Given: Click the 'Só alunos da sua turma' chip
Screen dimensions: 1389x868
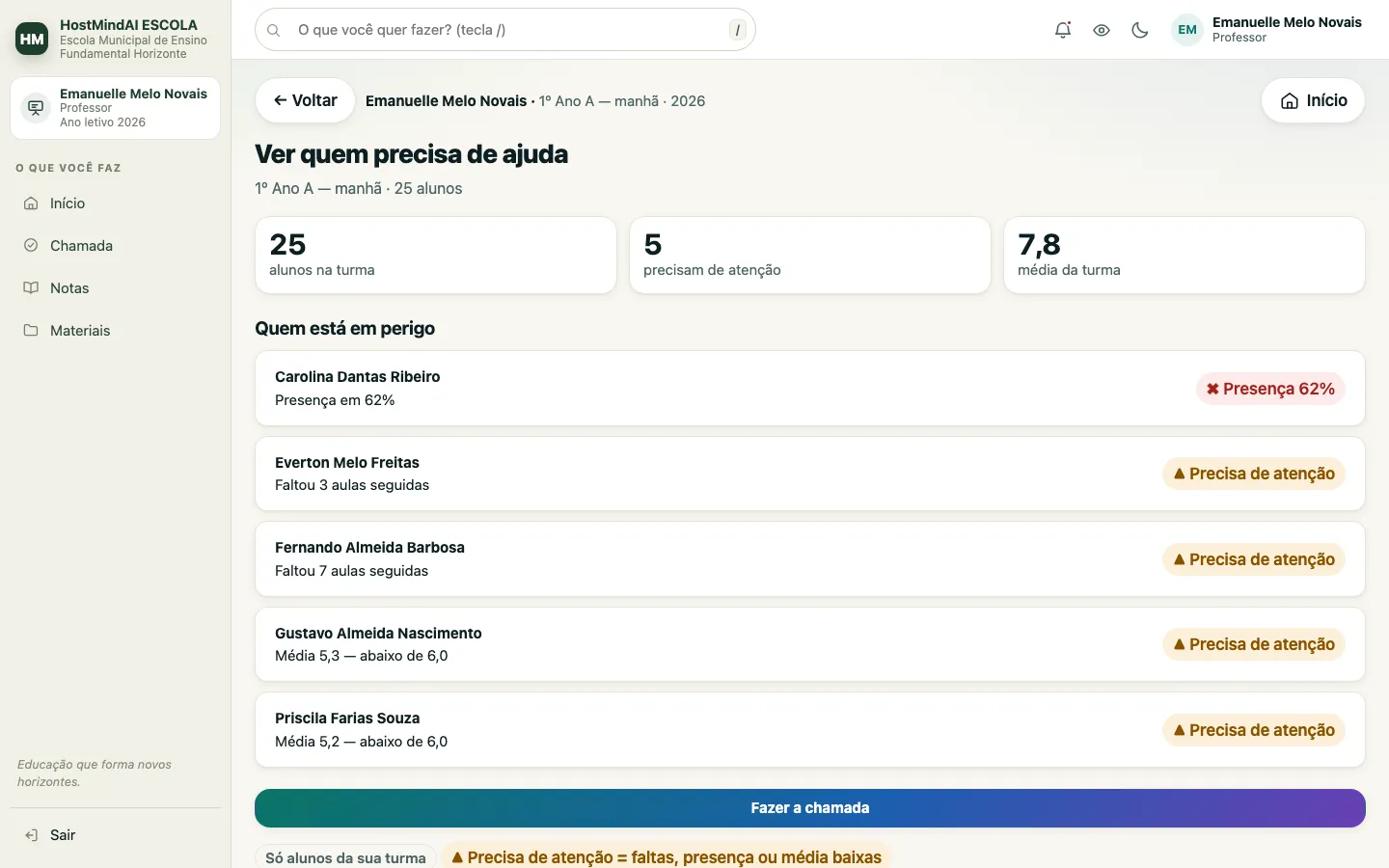Looking at the screenshot, I should 345,857.
